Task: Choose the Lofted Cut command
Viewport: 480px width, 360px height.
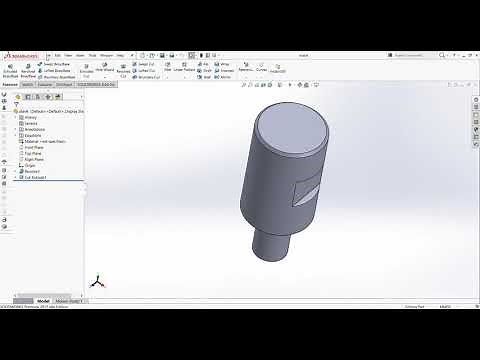Action: click(144, 71)
